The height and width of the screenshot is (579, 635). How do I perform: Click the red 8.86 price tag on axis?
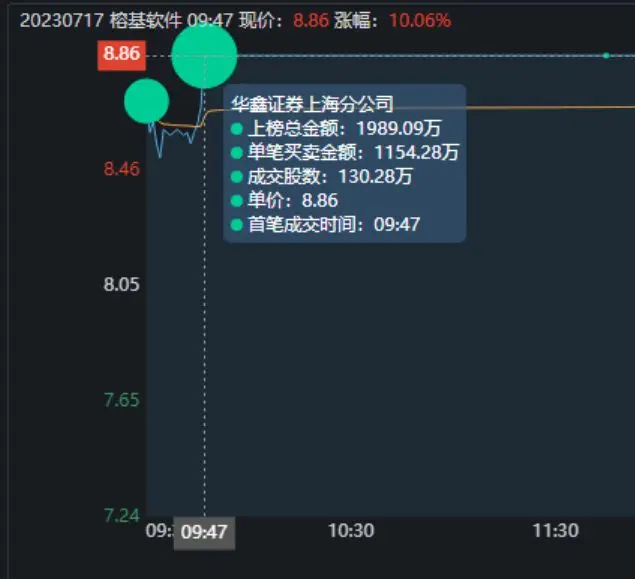tap(121, 54)
